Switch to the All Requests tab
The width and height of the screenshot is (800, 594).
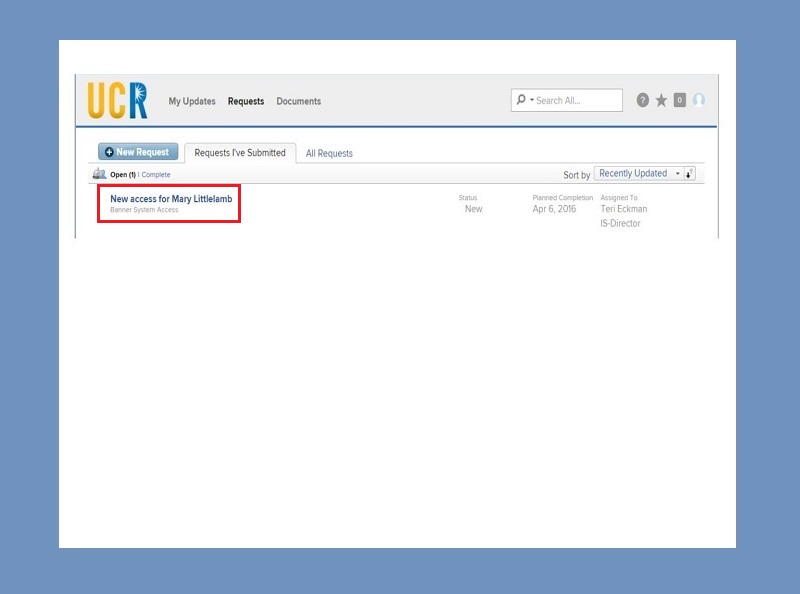[329, 153]
